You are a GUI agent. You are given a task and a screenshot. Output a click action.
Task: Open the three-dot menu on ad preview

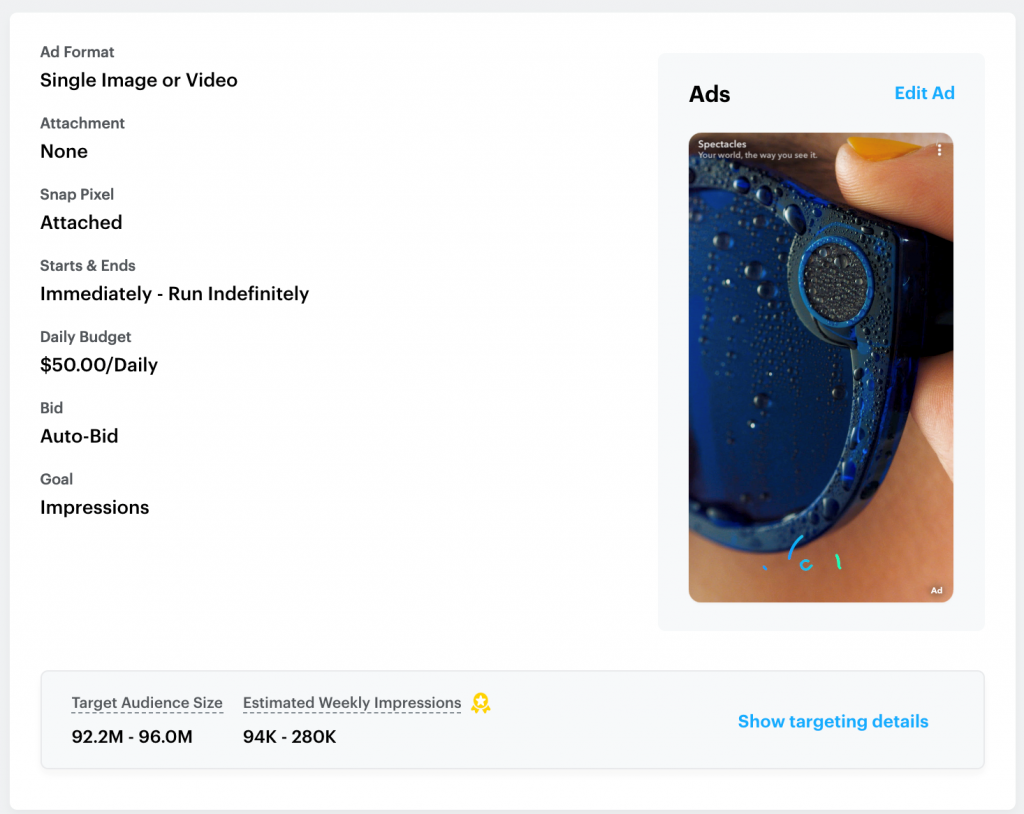click(939, 150)
